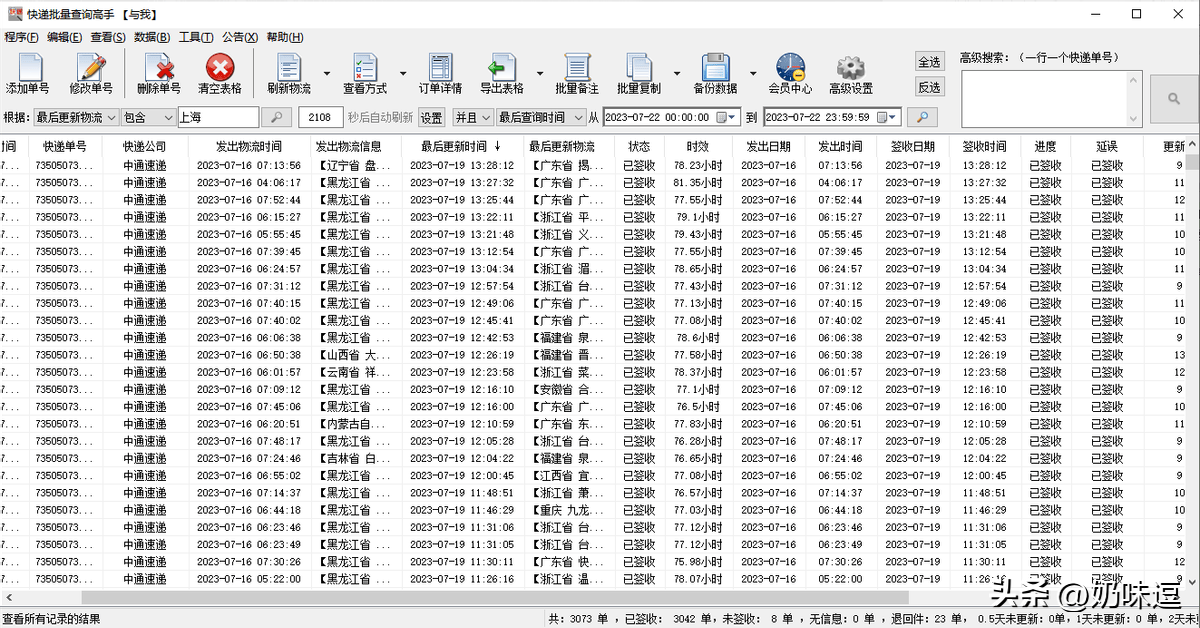This screenshot has height=628, width=1200.
Task: Open the 并且 logic operator dropdown
Action: click(486, 118)
